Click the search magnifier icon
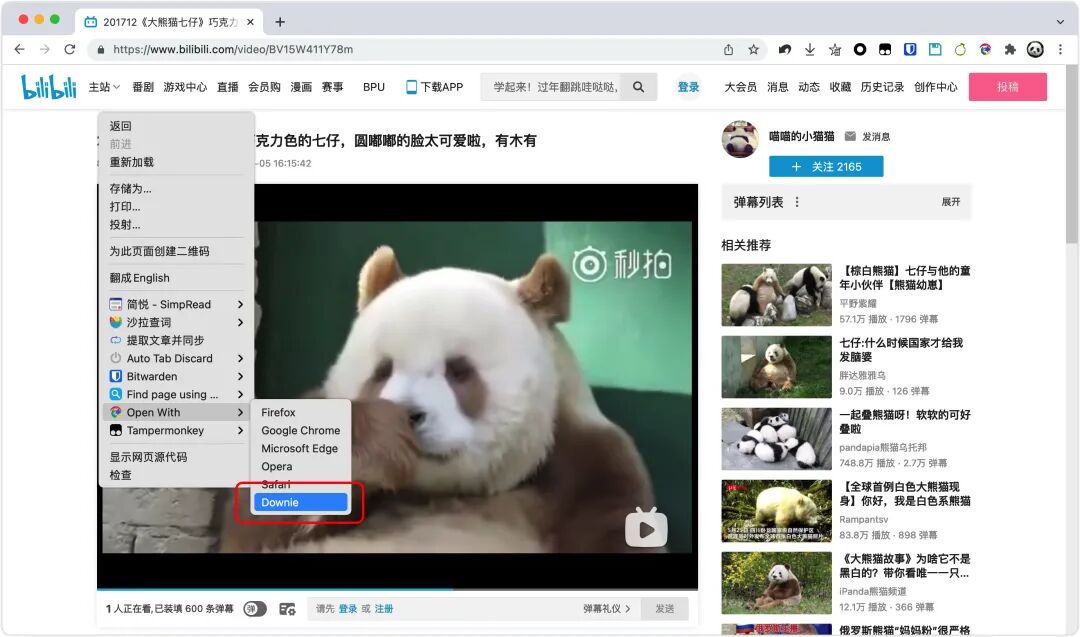This screenshot has height=637, width=1080. (x=638, y=87)
